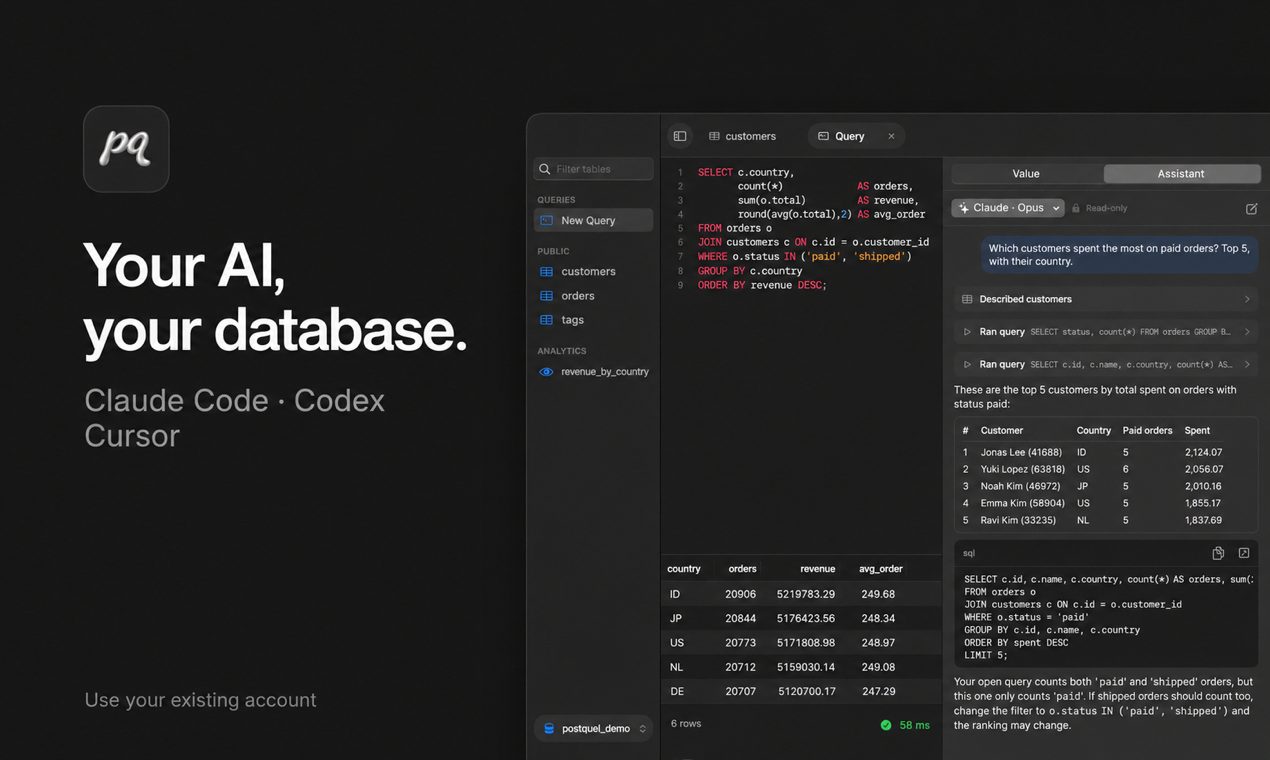1270x760 pixels.
Task: Open the postquel_demo connection switcher
Action: pos(594,728)
